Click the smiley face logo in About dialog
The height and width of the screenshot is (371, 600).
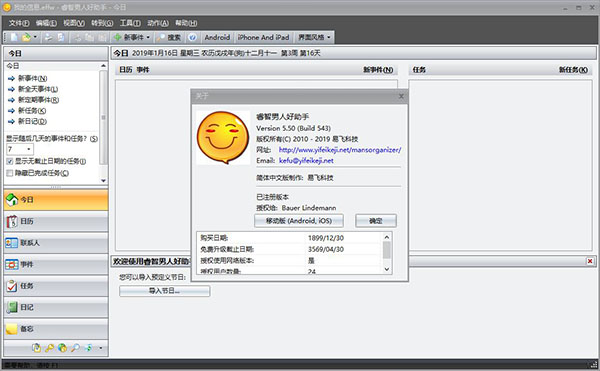pyautogui.click(x=223, y=138)
